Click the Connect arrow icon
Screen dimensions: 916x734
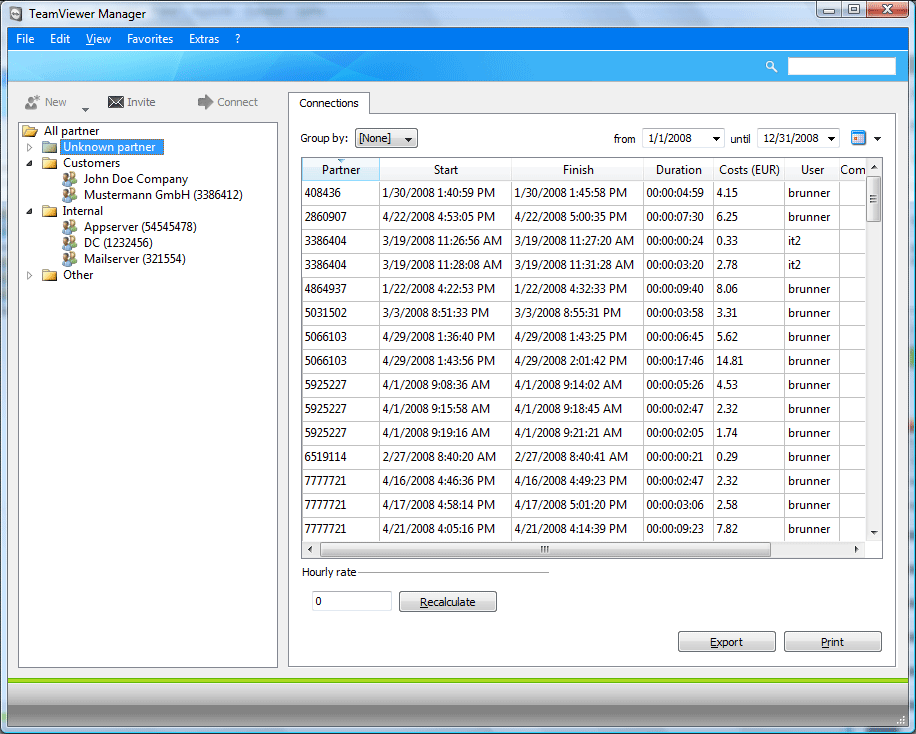pyautogui.click(x=205, y=102)
